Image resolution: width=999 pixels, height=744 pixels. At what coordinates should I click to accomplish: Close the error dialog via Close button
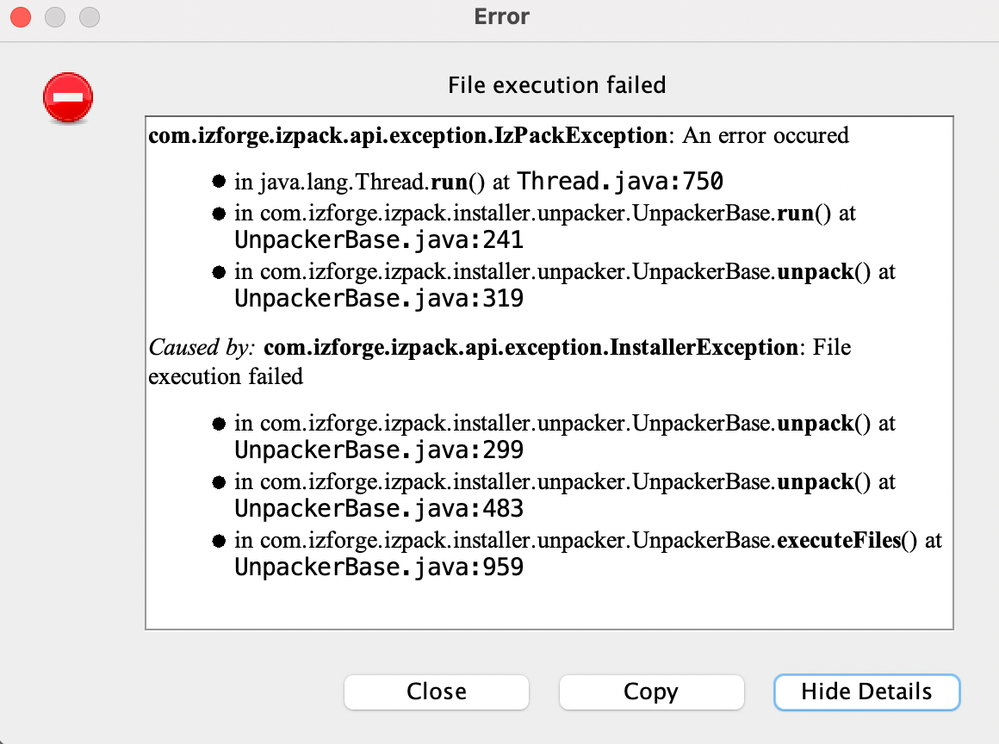436,692
